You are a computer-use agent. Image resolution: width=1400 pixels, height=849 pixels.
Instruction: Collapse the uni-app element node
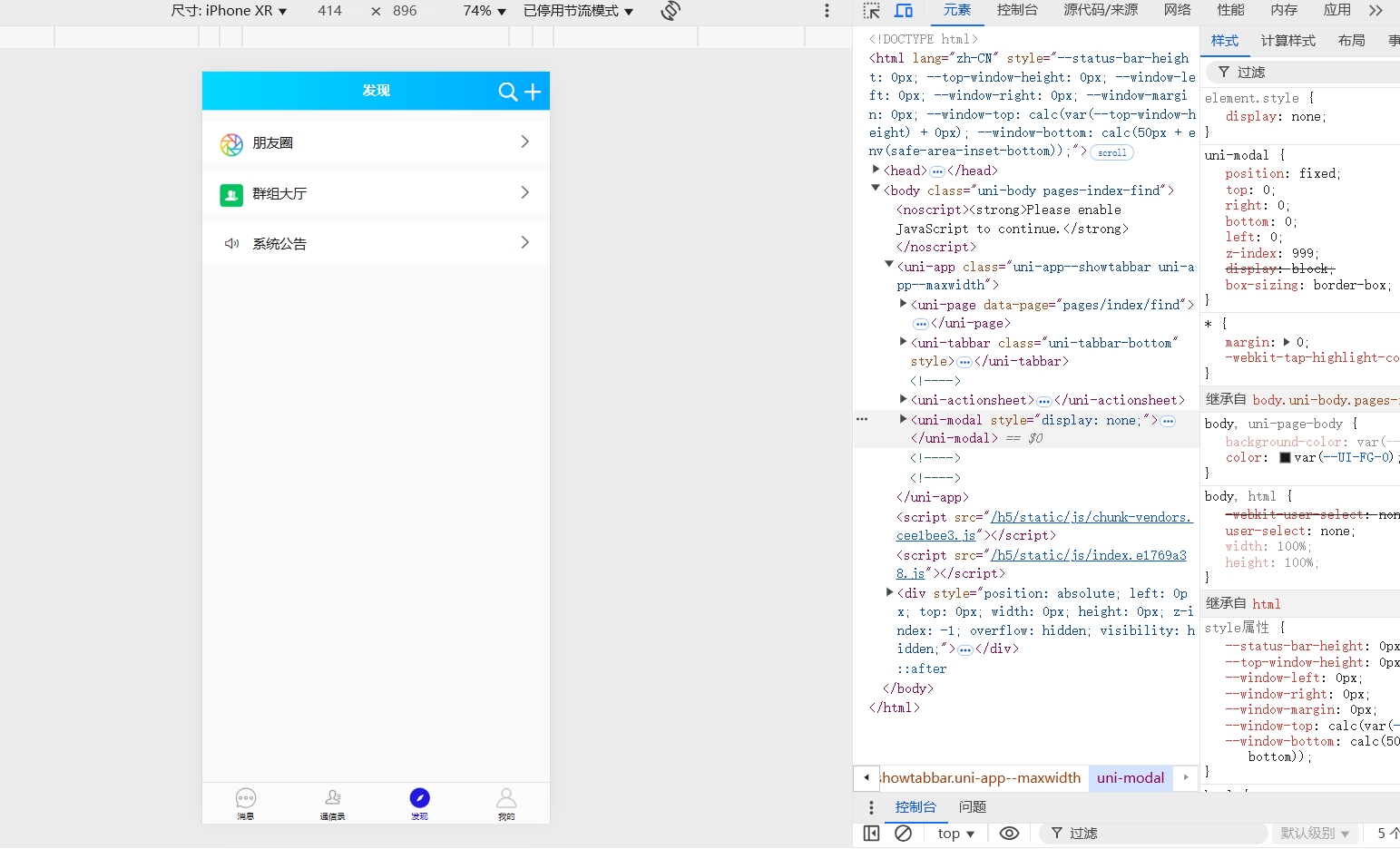(x=889, y=265)
